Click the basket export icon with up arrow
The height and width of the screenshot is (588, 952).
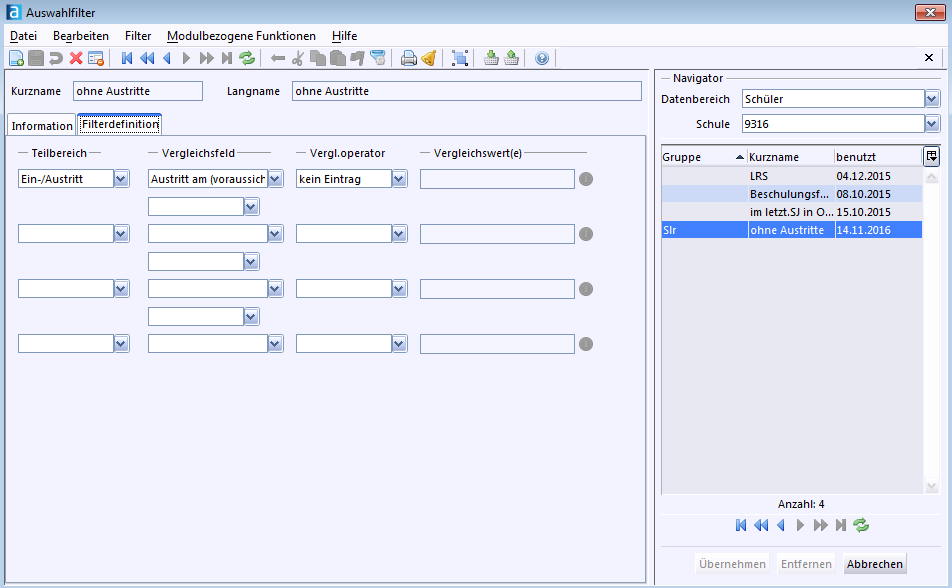(511, 58)
